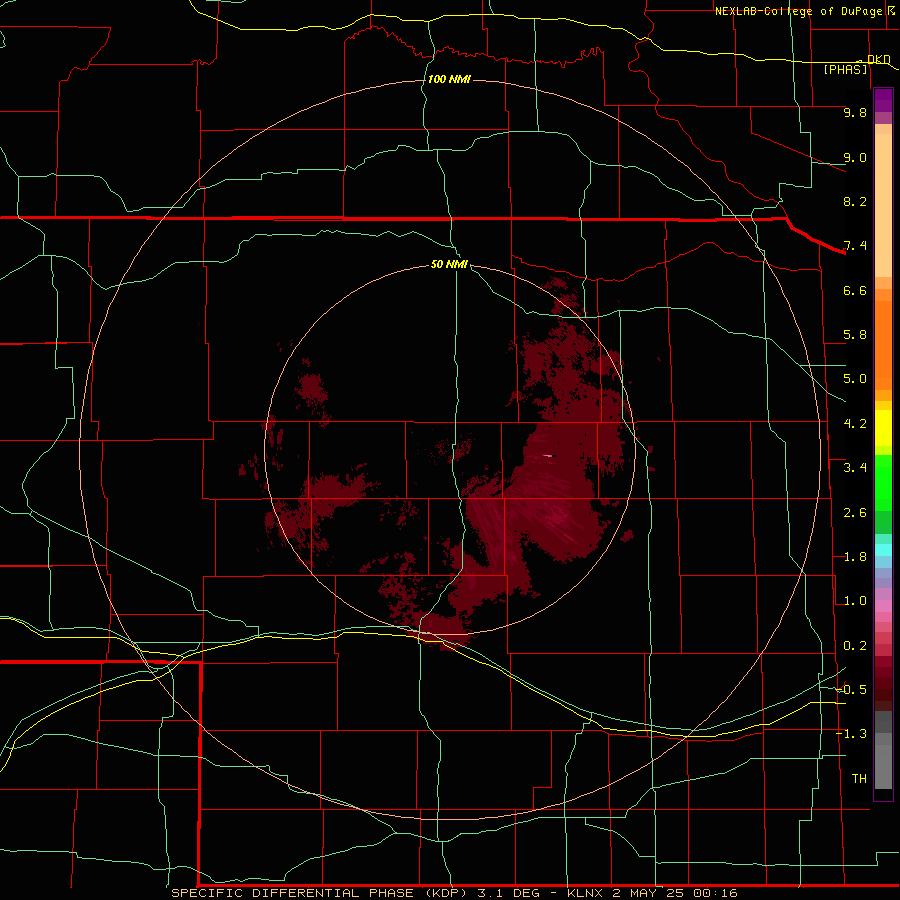Select the 9.0 scale value
Viewport: 900px width, 900px height.
(x=855, y=157)
